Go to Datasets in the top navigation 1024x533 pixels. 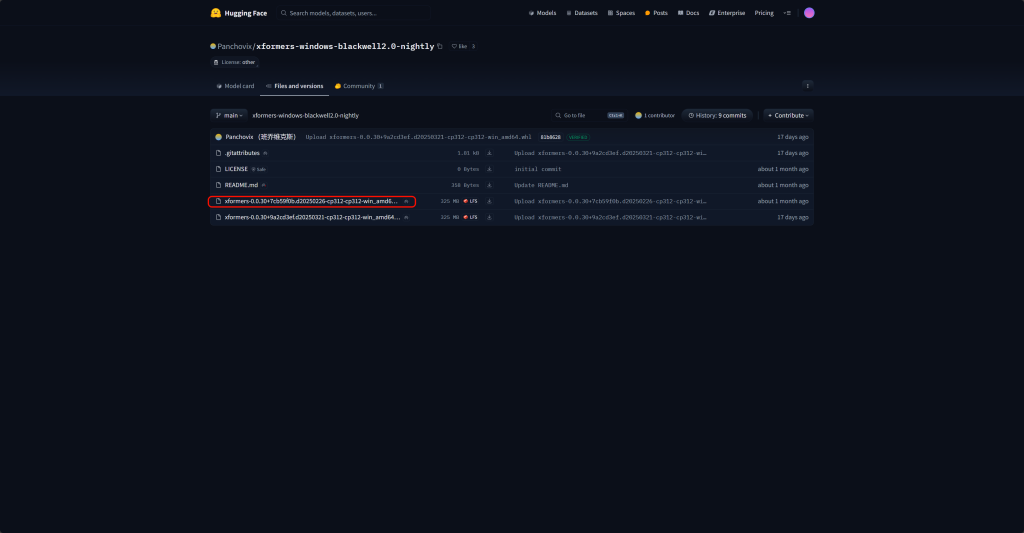pyautogui.click(x=582, y=13)
